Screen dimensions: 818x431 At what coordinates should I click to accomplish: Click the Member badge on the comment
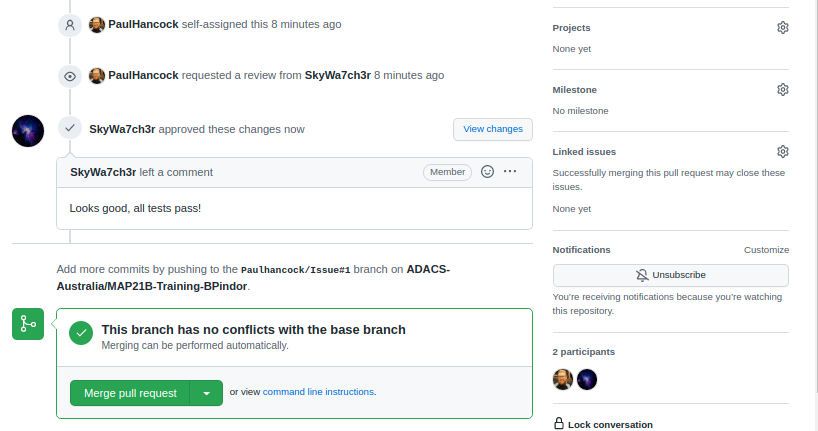448,172
